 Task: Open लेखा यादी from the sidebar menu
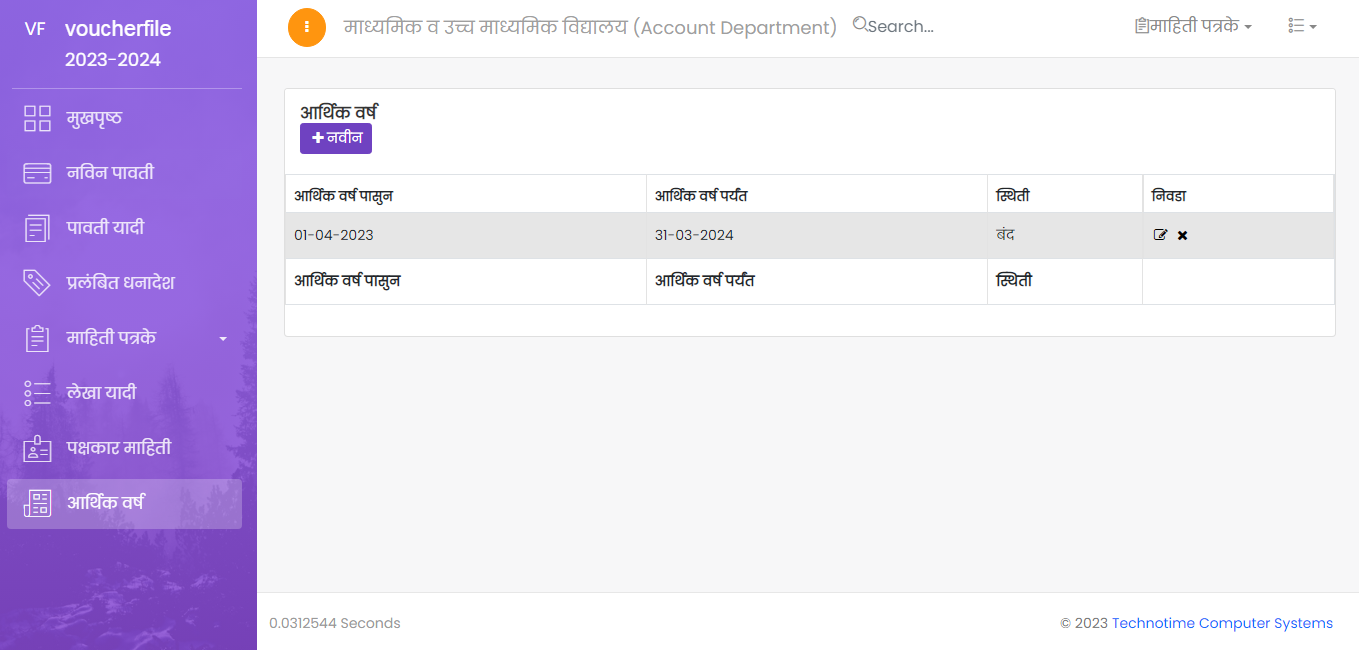coord(101,393)
